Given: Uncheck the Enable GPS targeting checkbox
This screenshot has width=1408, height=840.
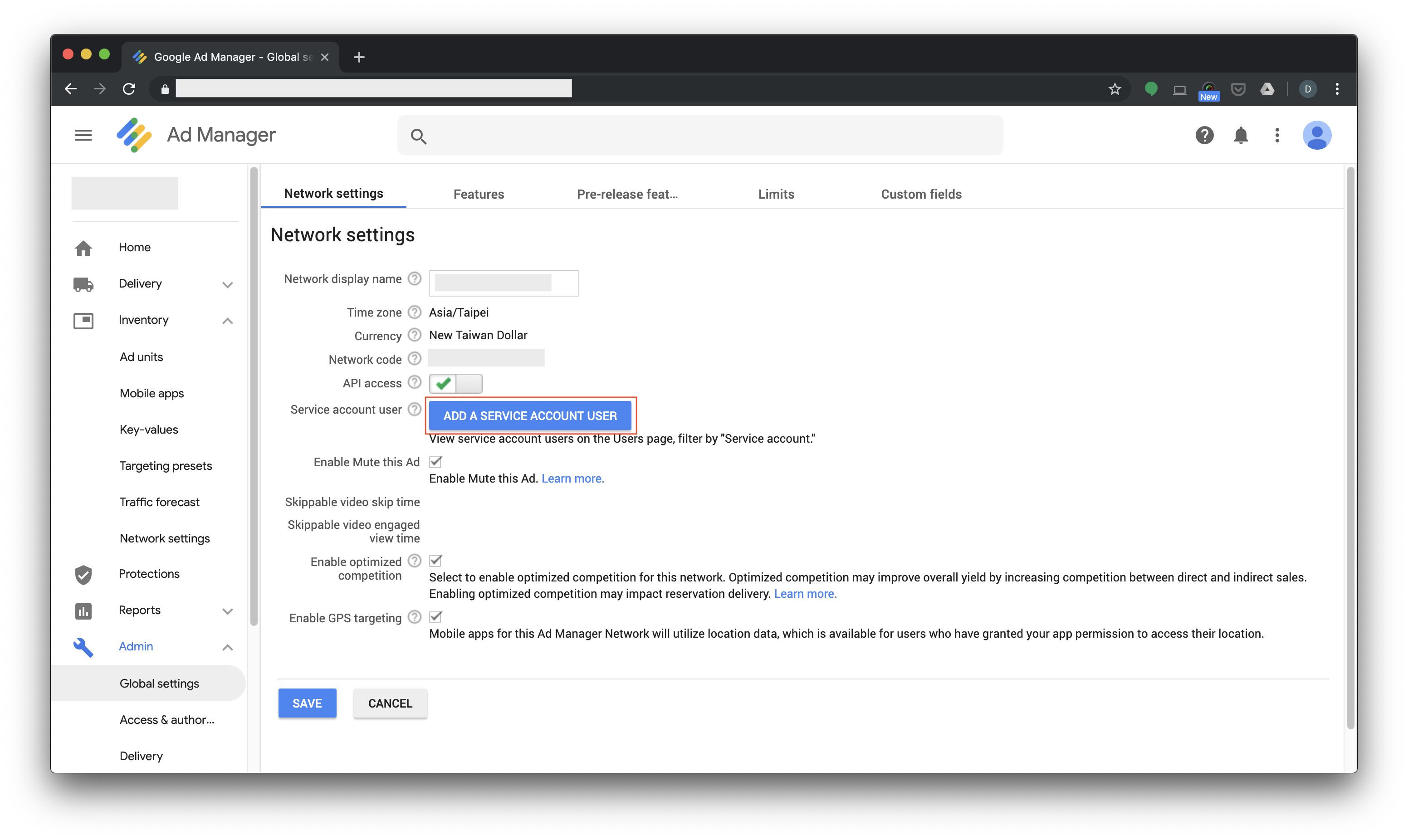Looking at the screenshot, I should click(436, 617).
